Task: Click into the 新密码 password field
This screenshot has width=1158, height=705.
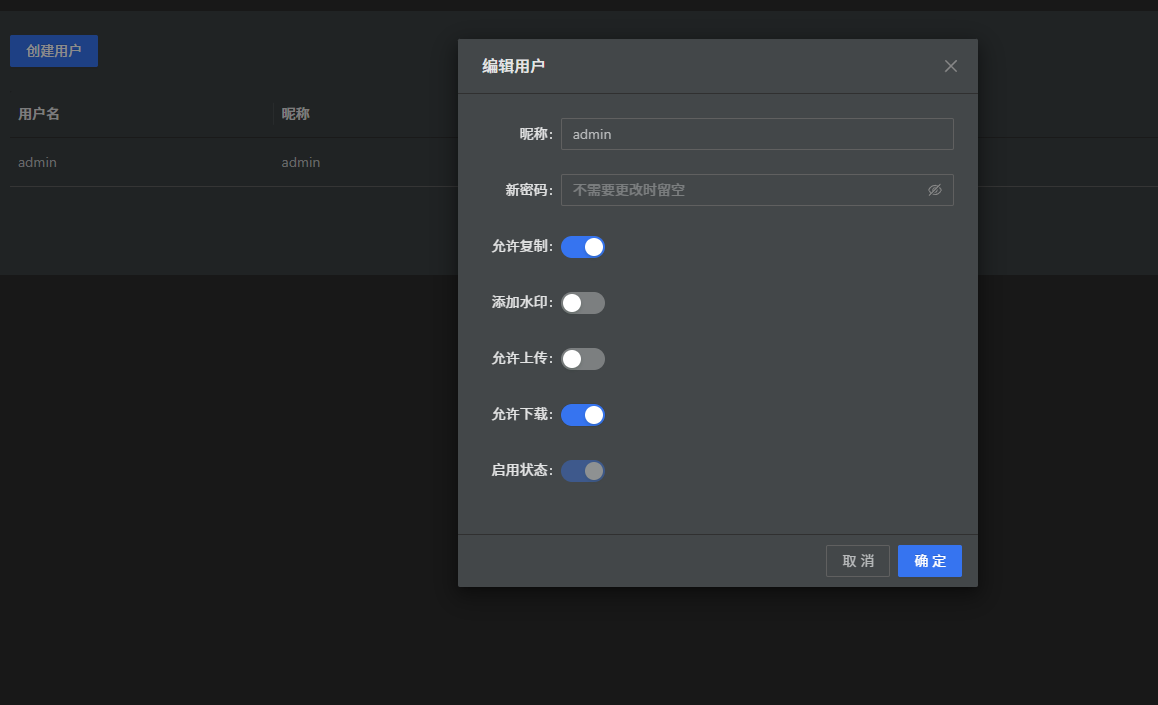Action: click(x=745, y=190)
